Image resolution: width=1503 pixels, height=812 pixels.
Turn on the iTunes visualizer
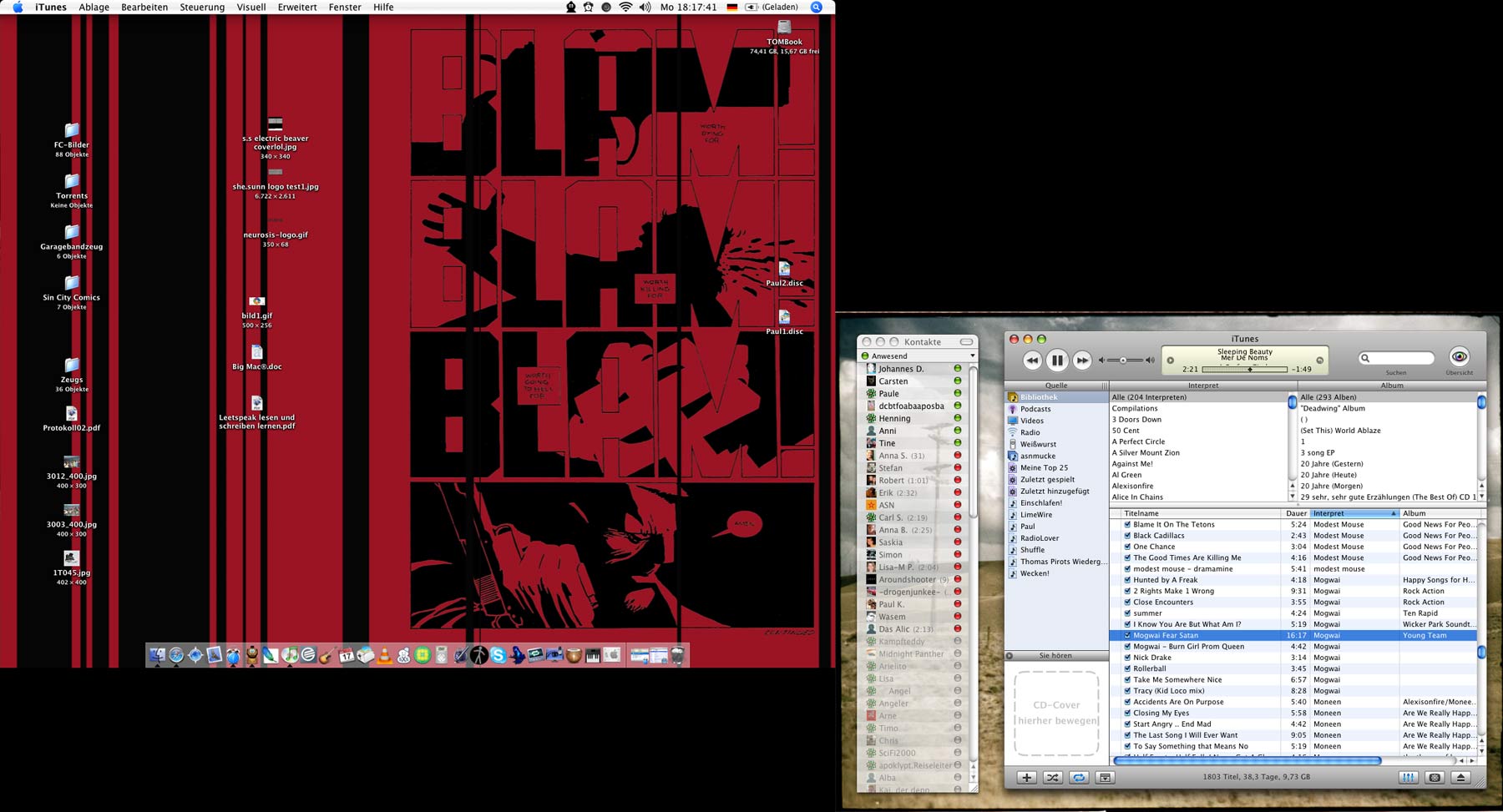click(1435, 777)
